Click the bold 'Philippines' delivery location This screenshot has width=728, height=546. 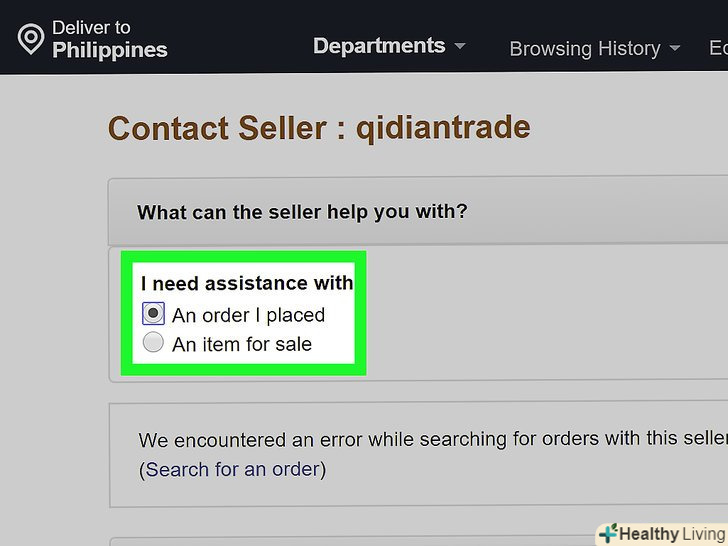pyautogui.click(x=110, y=50)
